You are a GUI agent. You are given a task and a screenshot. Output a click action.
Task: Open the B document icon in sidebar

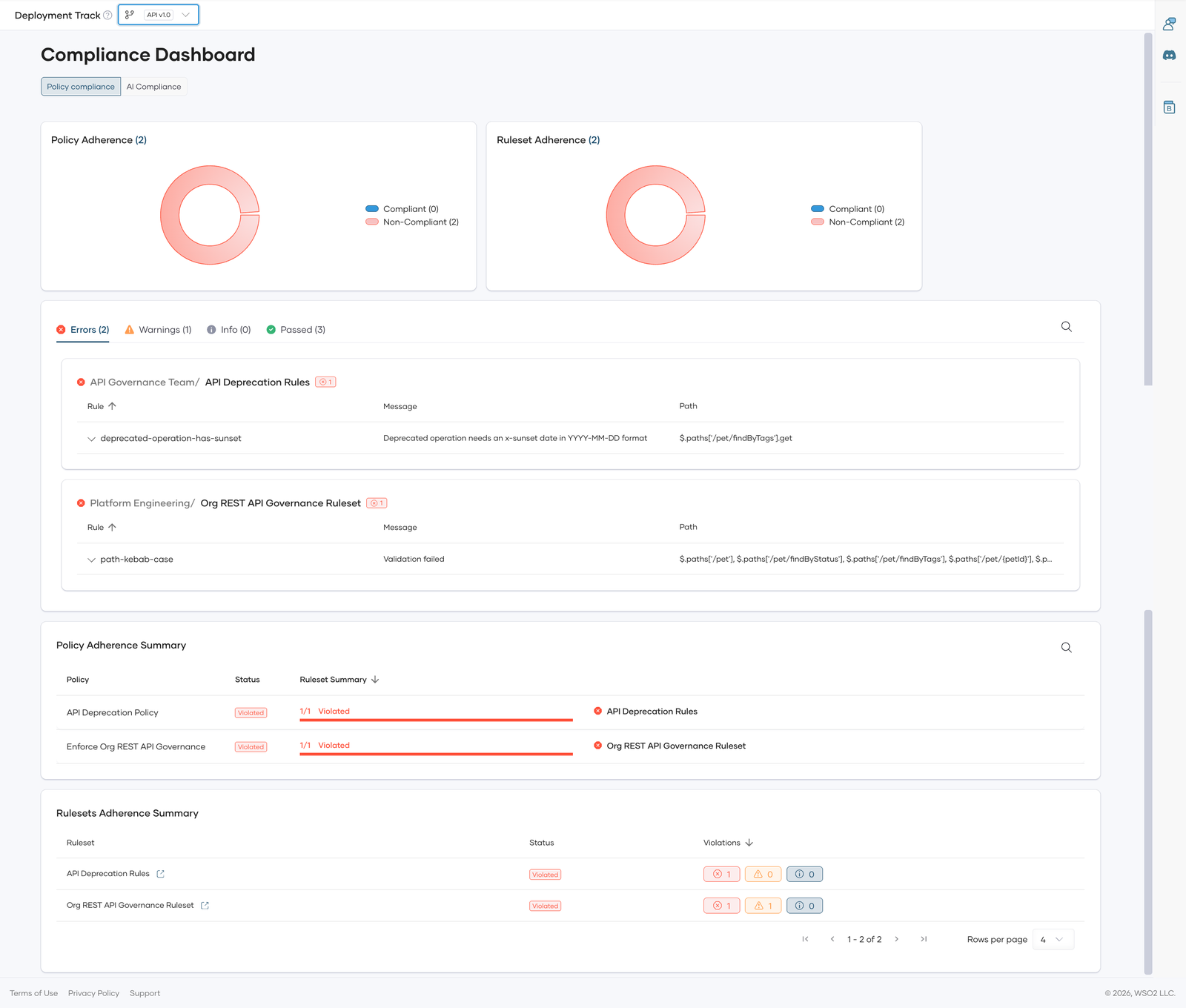[1169, 107]
